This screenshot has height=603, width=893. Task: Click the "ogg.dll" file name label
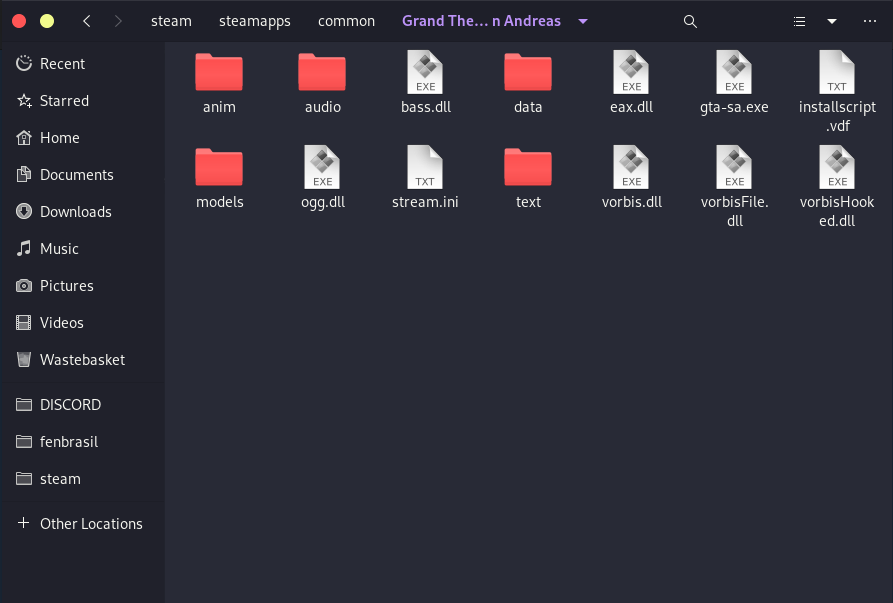(323, 202)
